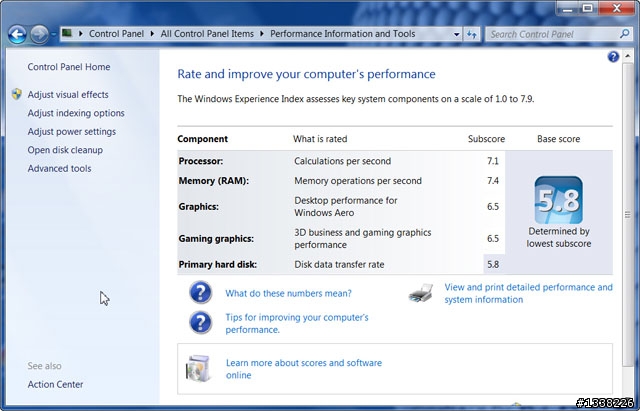Expand the arrow after Control Panel breadcrumb
The height and width of the screenshot is (411, 640).
pos(152,34)
